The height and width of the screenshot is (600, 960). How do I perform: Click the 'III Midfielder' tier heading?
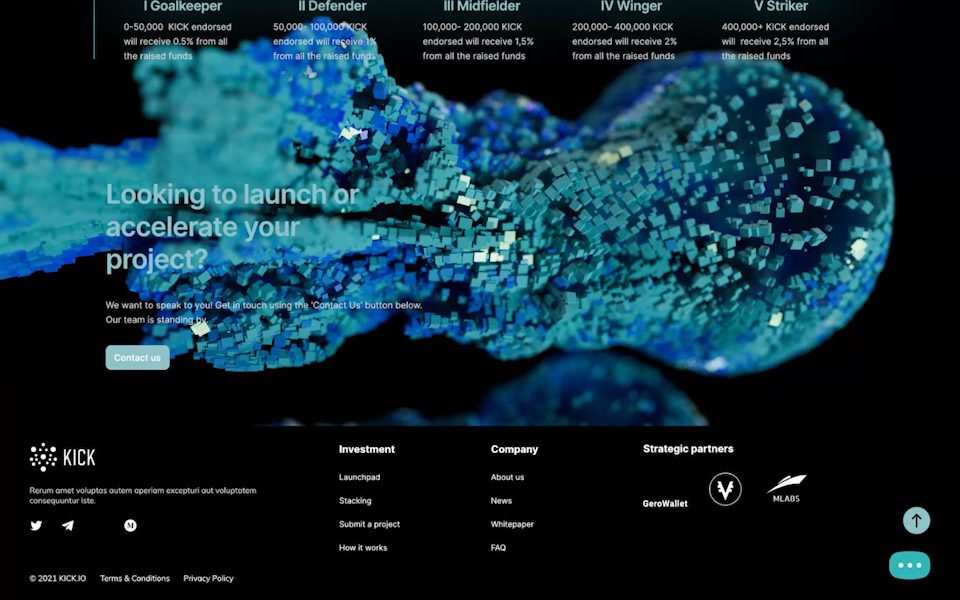(x=482, y=6)
